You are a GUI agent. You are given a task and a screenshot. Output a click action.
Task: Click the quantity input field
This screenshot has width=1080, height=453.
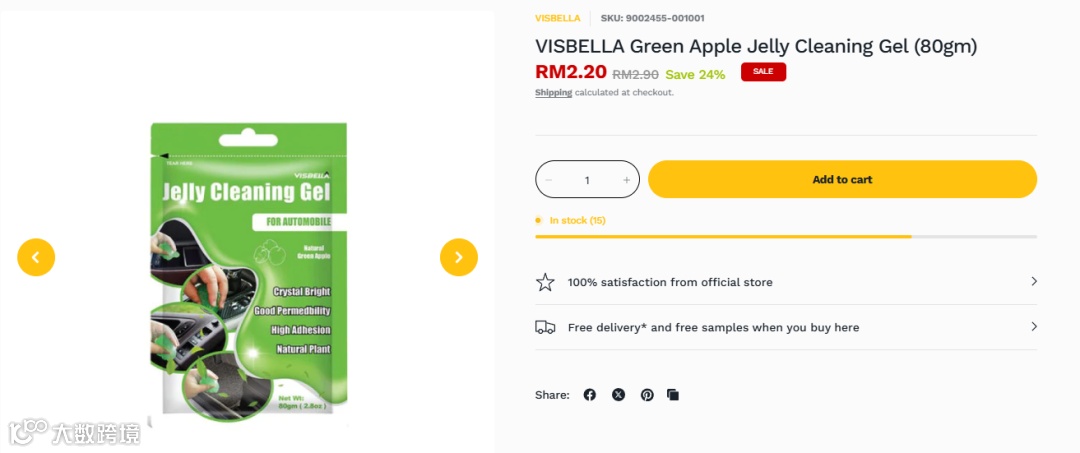coord(587,180)
